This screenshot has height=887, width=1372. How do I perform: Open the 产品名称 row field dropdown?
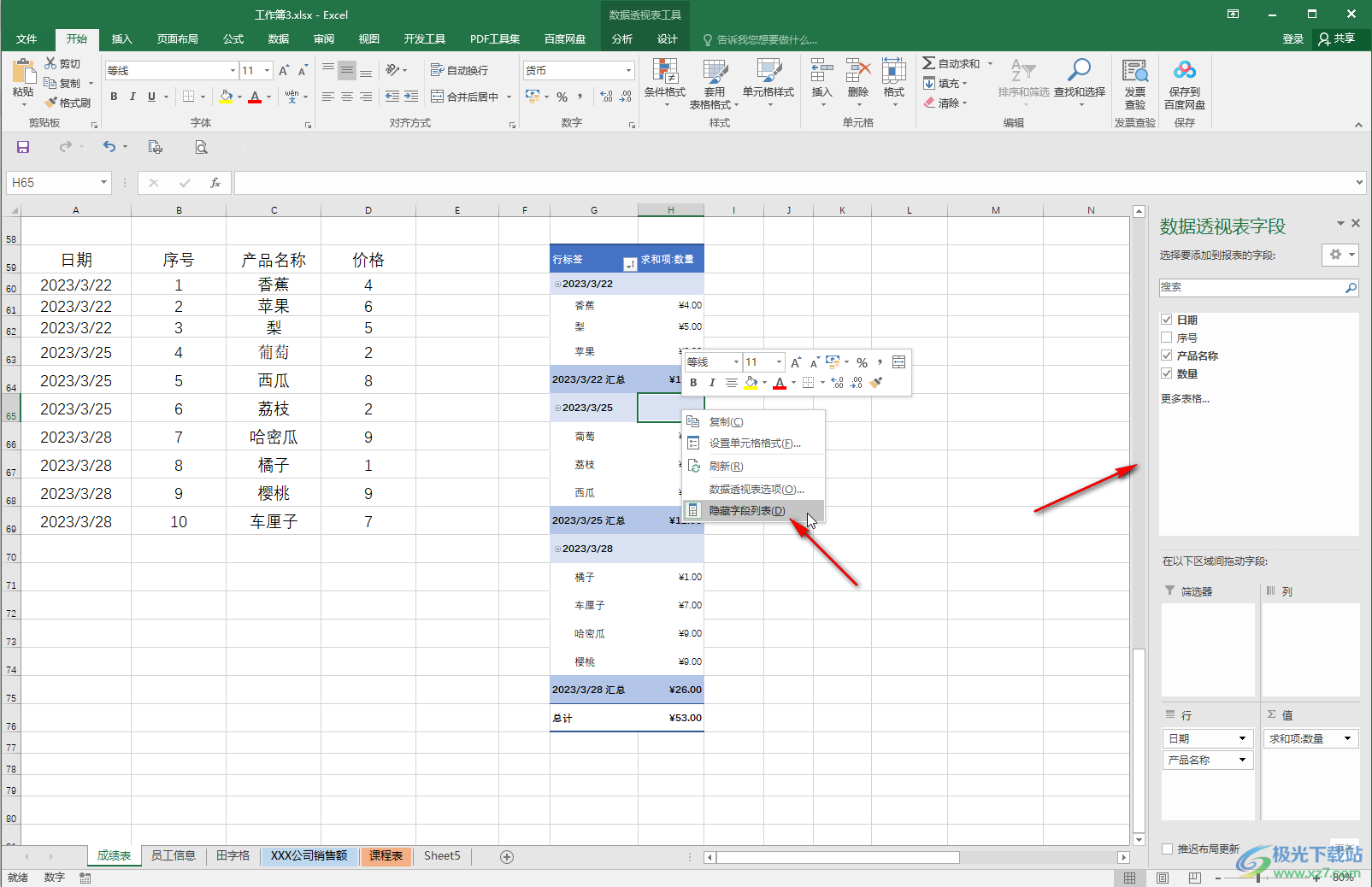(1243, 760)
